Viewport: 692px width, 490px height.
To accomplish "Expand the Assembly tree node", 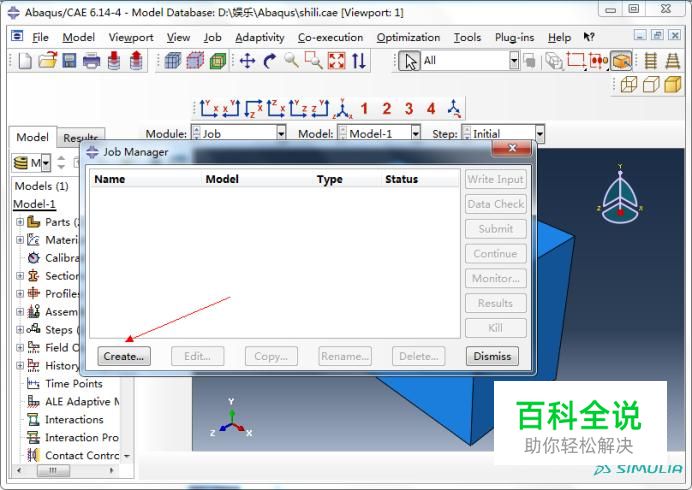I will pos(20,312).
